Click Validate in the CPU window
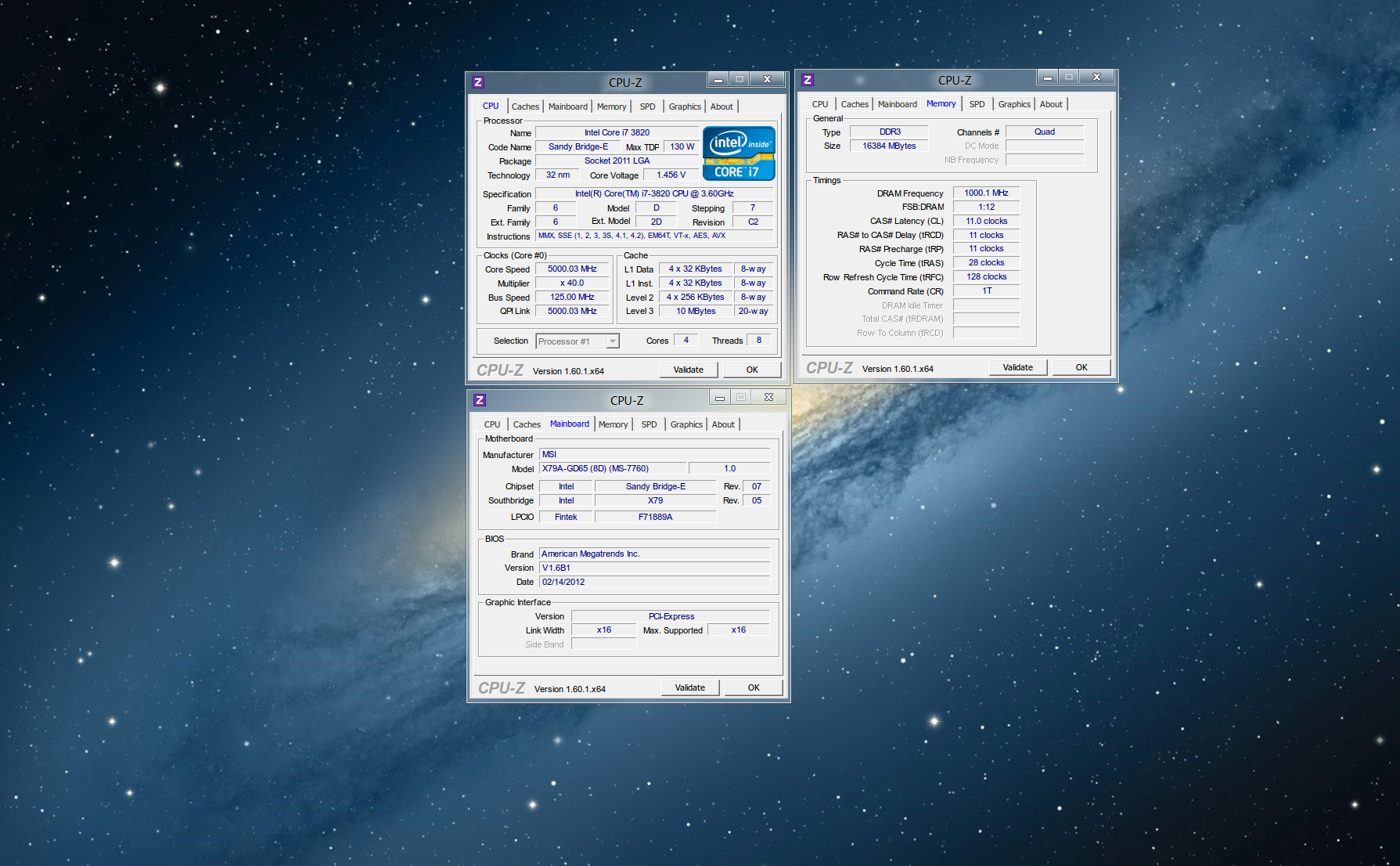This screenshot has width=1400, height=866. pos(689,370)
